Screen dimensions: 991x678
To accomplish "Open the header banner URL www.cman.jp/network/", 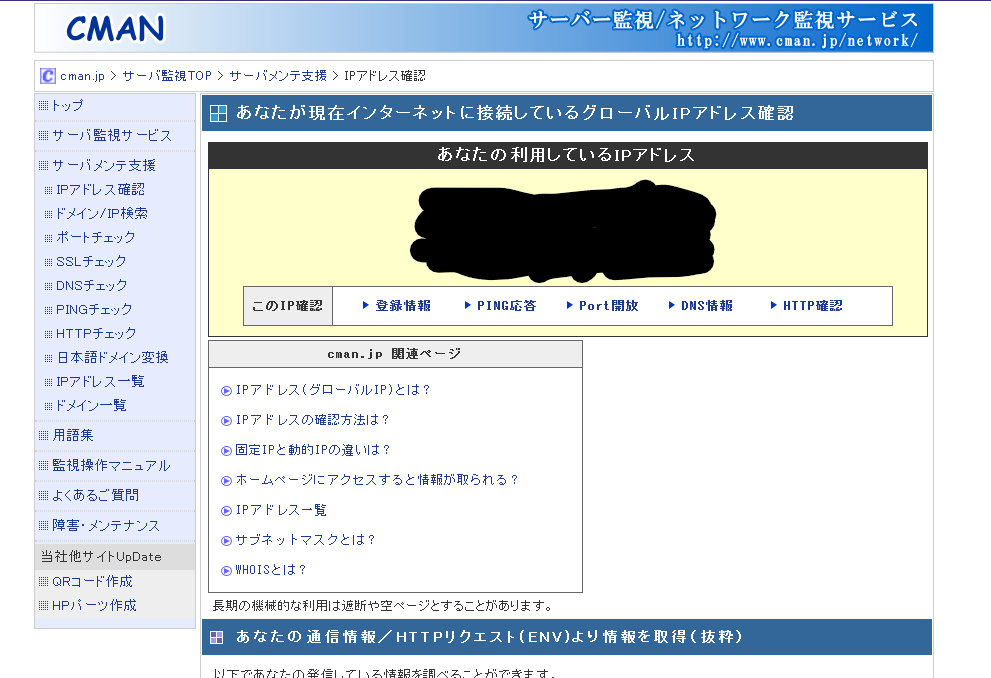I will click(796, 41).
